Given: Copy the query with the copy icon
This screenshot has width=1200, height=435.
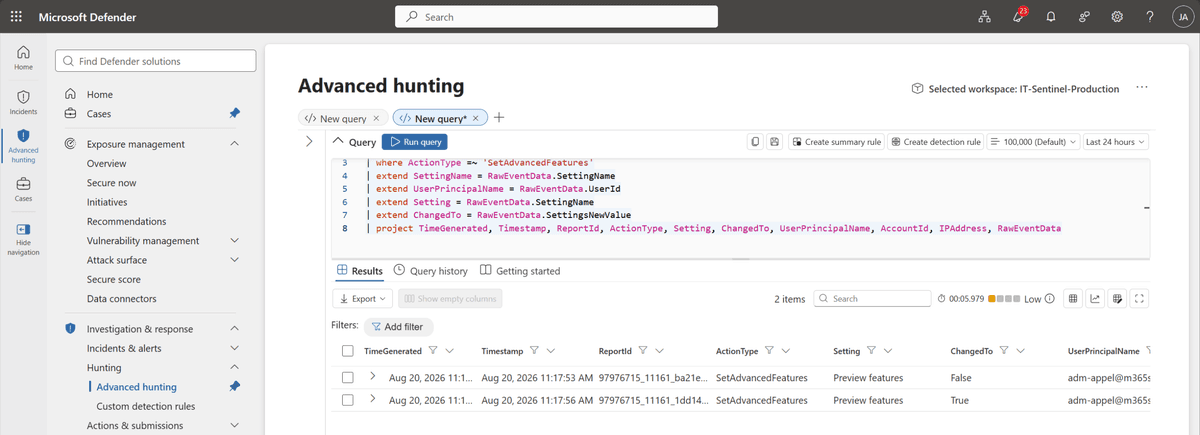Looking at the screenshot, I should click(x=755, y=142).
